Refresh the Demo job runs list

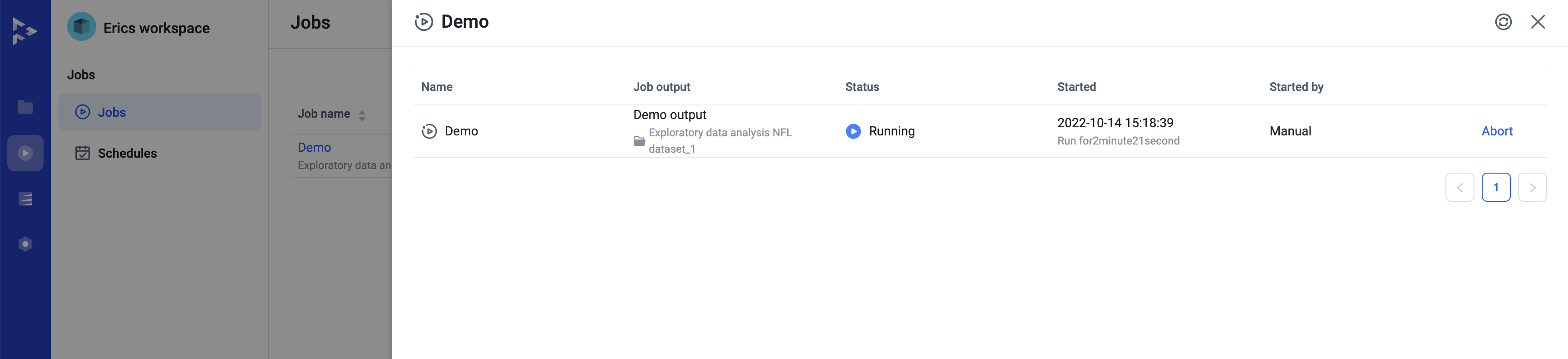click(x=1503, y=22)
